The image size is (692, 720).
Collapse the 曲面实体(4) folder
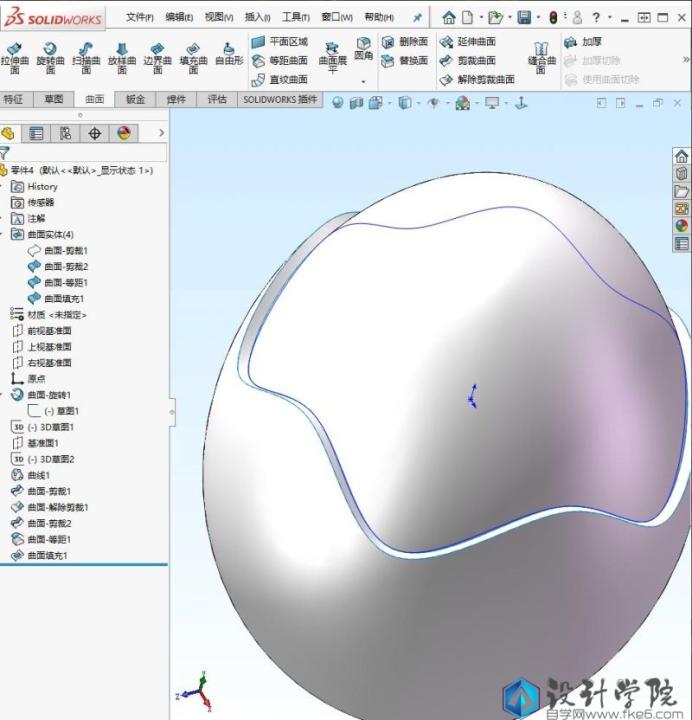[x=4, y=235]
